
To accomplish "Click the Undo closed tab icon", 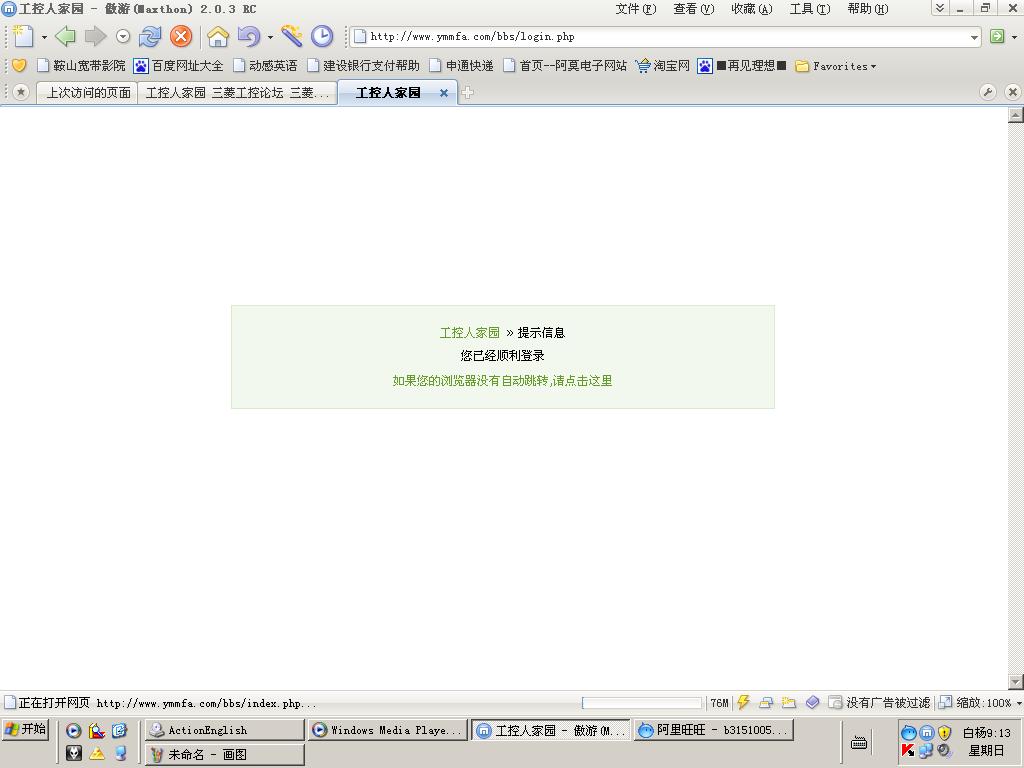I will pyautogui.click(x=248, y=37).
